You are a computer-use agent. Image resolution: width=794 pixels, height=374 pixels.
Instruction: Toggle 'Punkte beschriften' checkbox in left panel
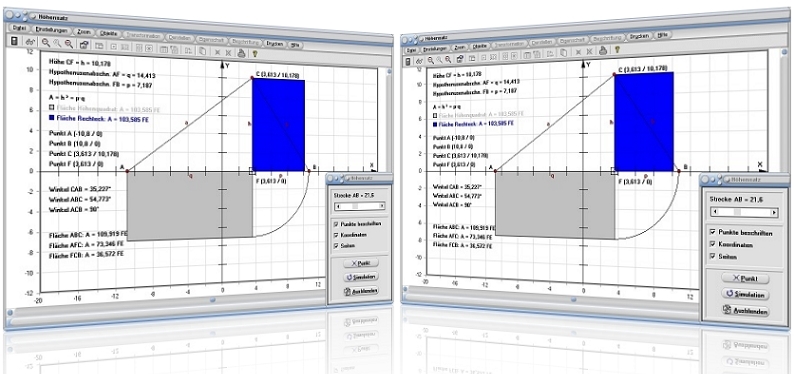tap(336, 223)
